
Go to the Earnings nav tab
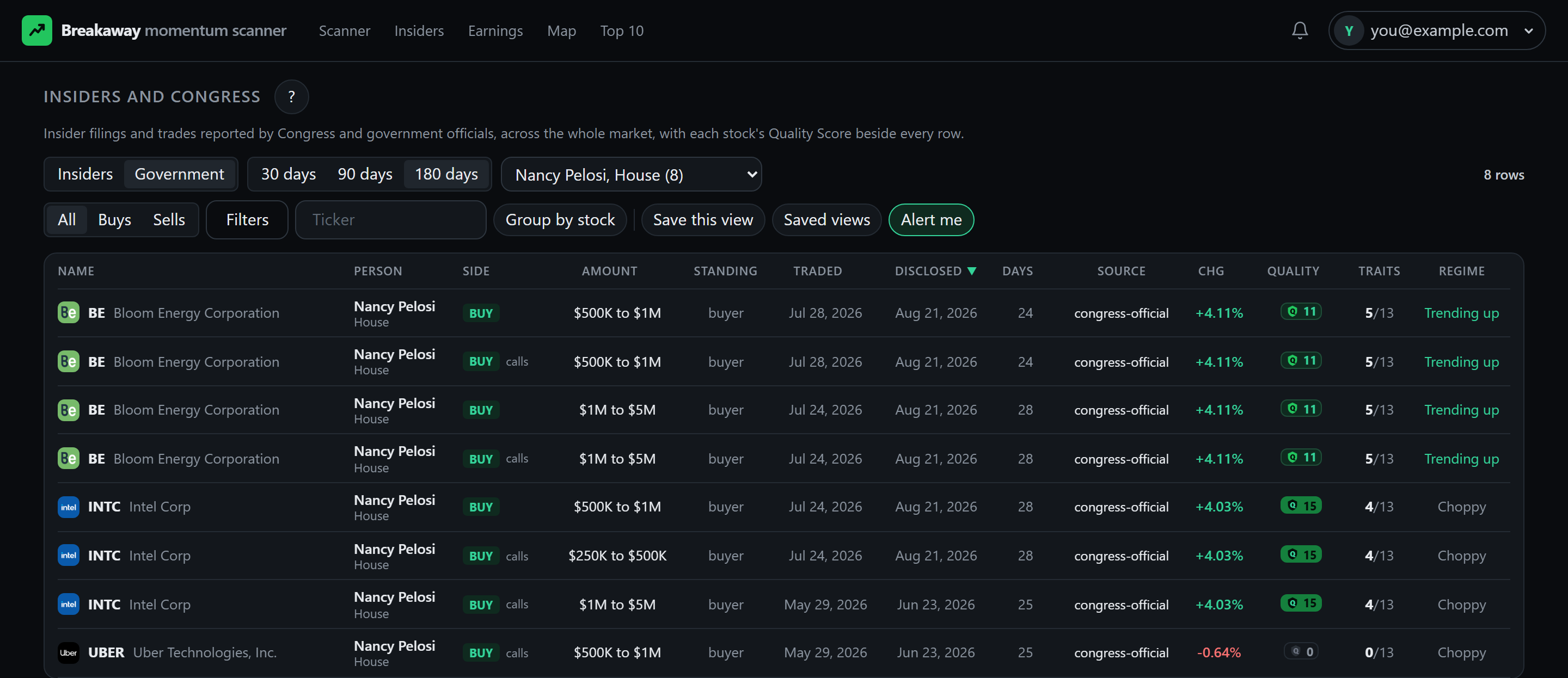(495, 30)
